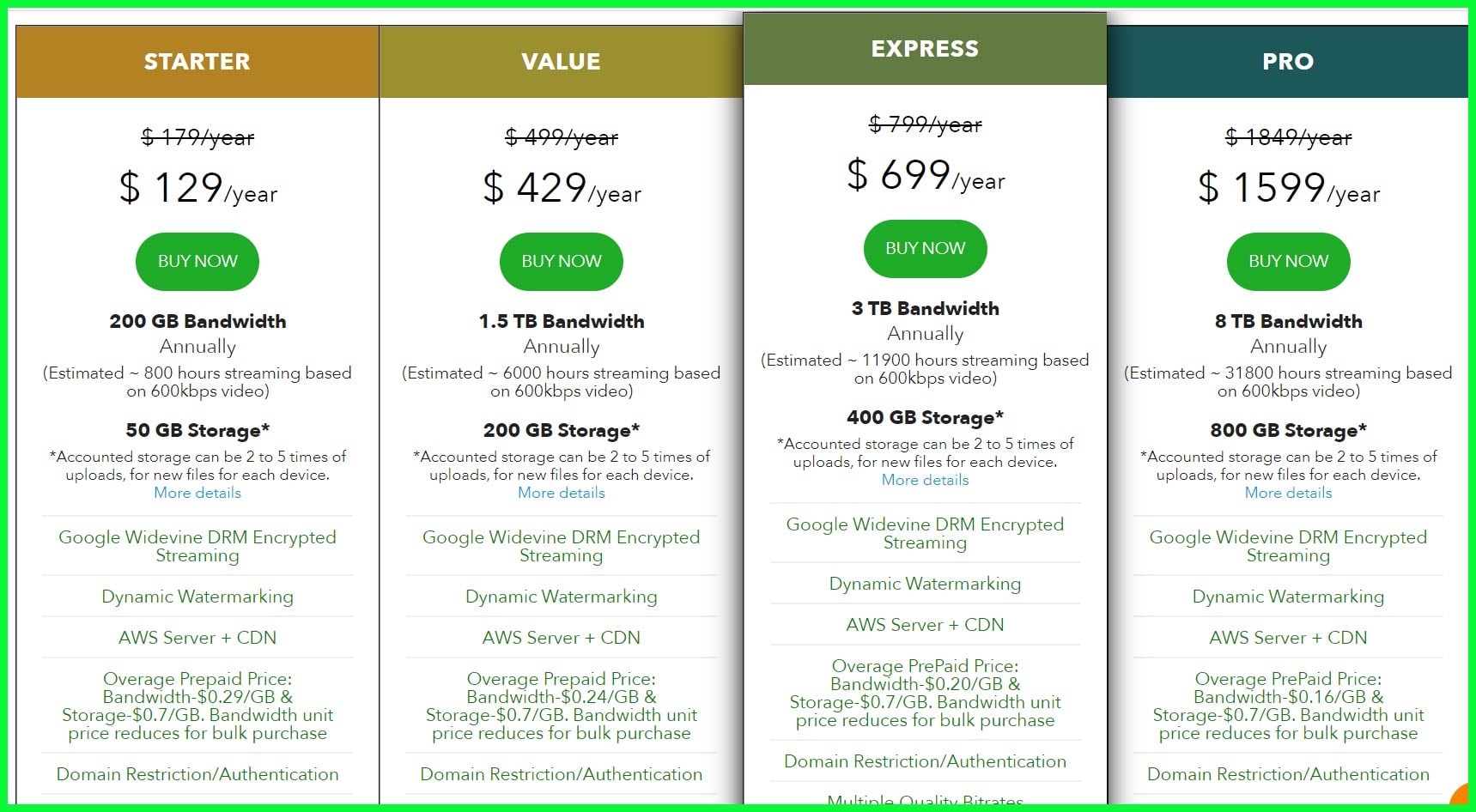Click Google Widevine DRM text in Express column

tap(925, 533)
